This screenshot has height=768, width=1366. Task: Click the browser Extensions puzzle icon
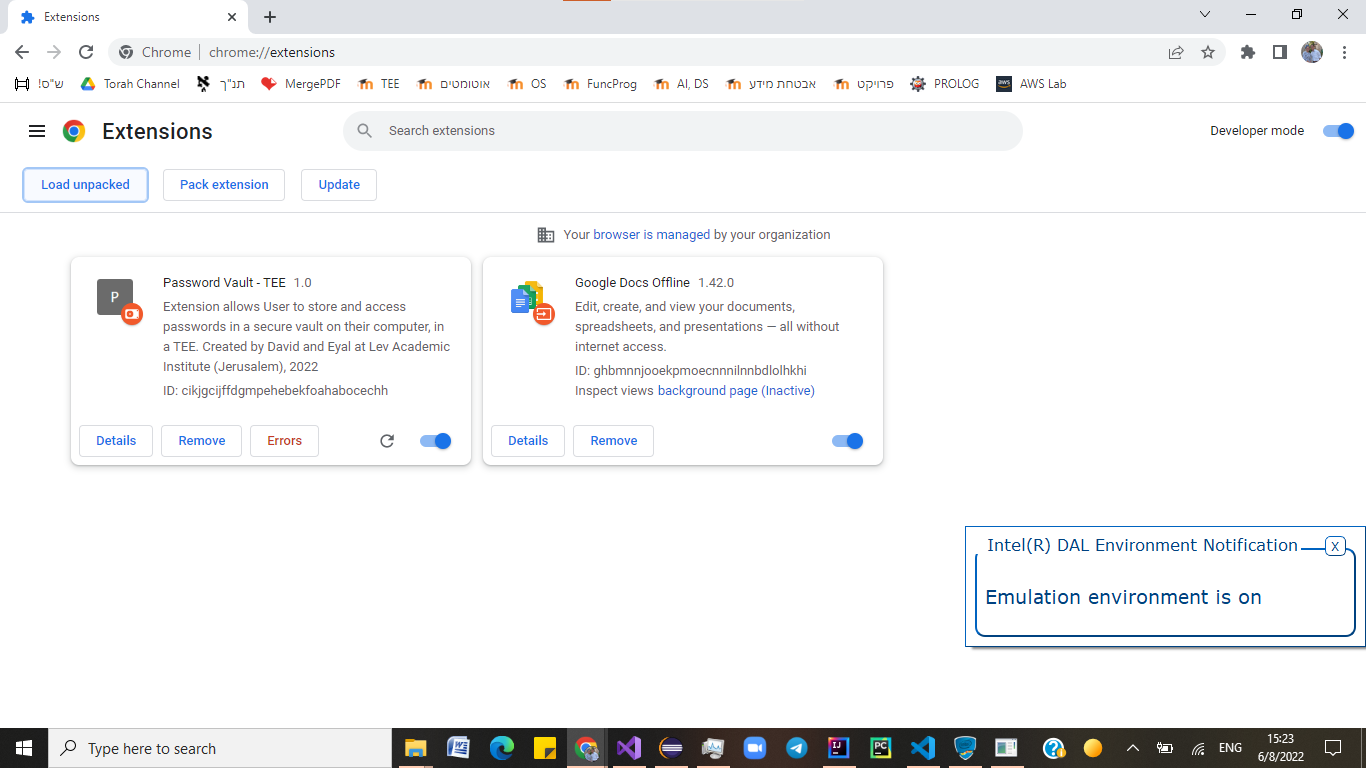click(x=1247, y=52)
